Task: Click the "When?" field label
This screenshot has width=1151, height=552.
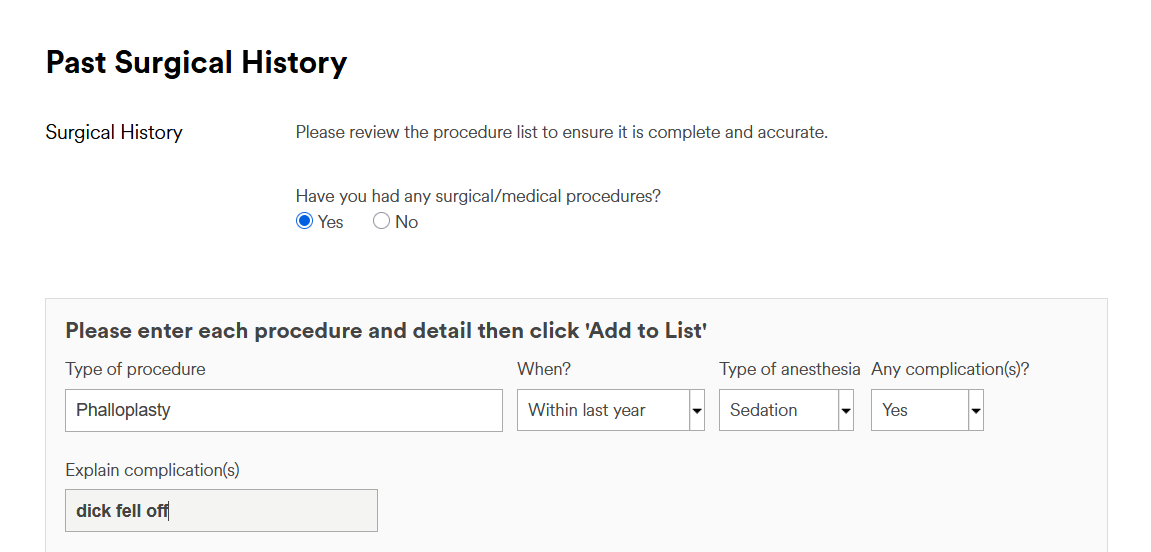Action: 544,369
